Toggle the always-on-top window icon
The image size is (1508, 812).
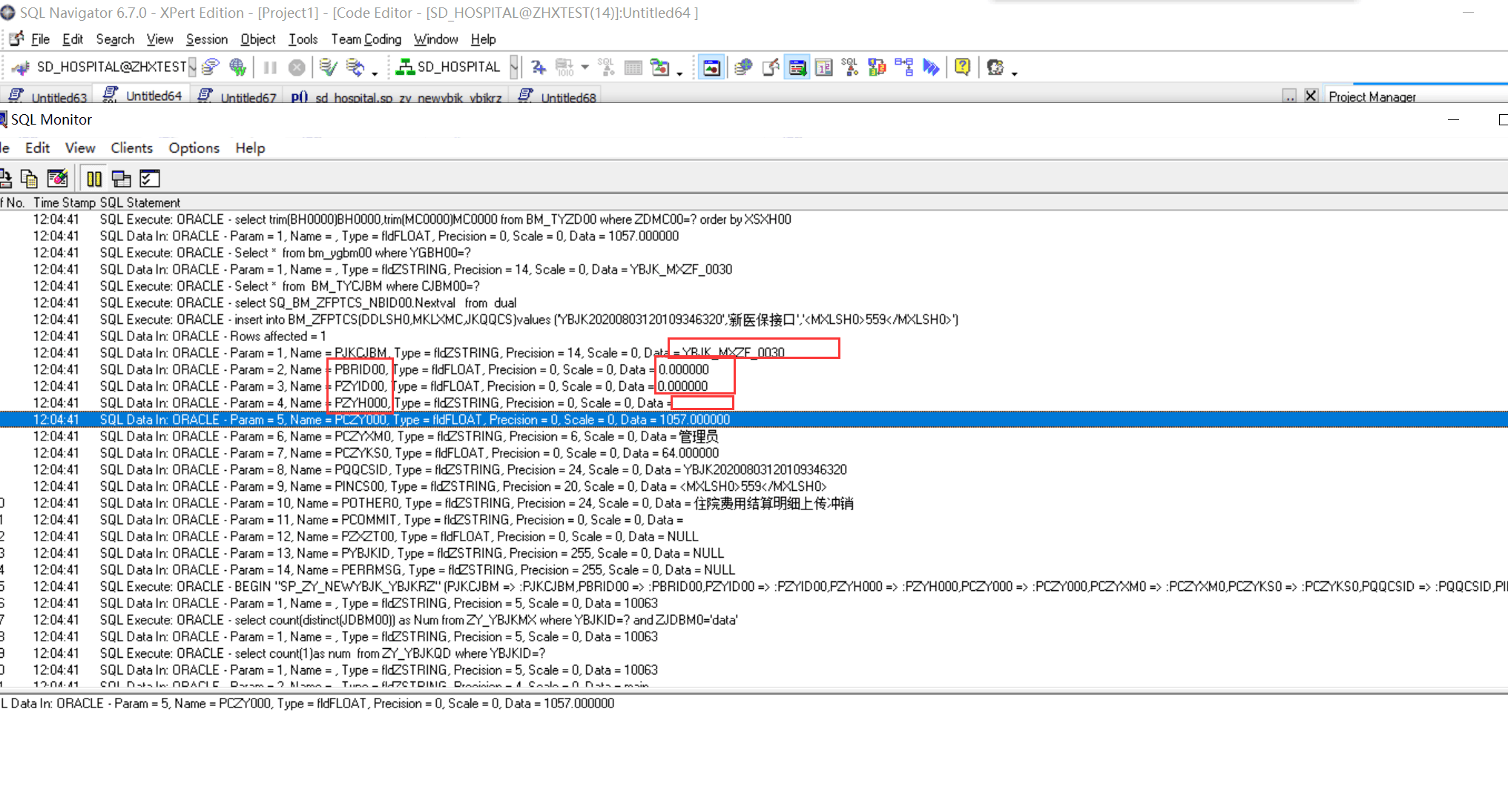(x=121, y=179)
